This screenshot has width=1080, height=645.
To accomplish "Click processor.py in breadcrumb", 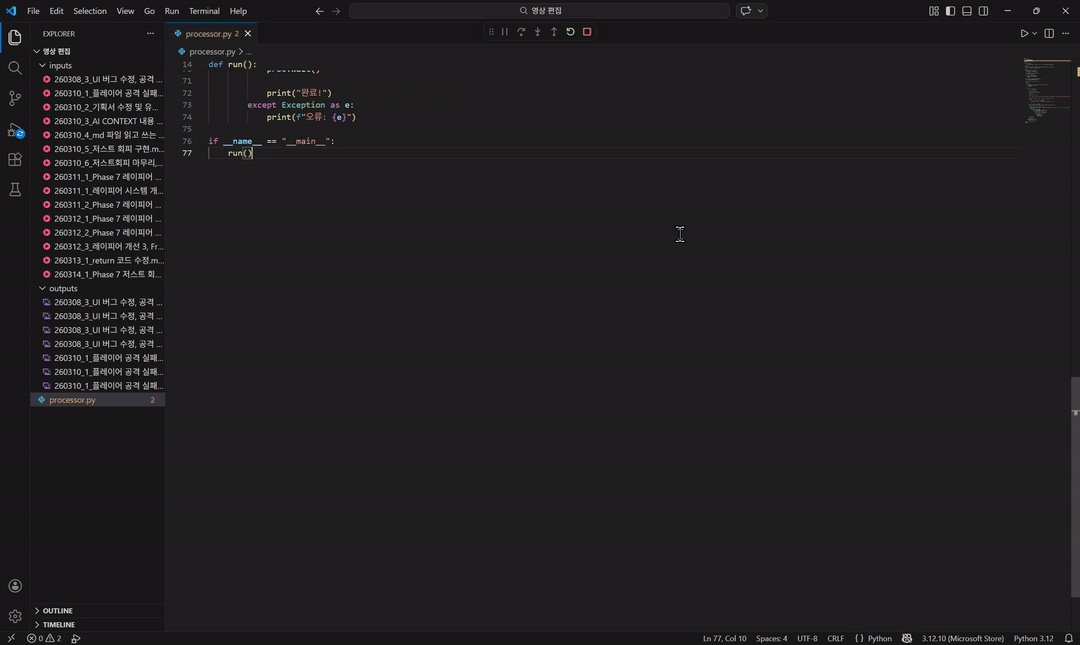I will [x=211, y=52].
